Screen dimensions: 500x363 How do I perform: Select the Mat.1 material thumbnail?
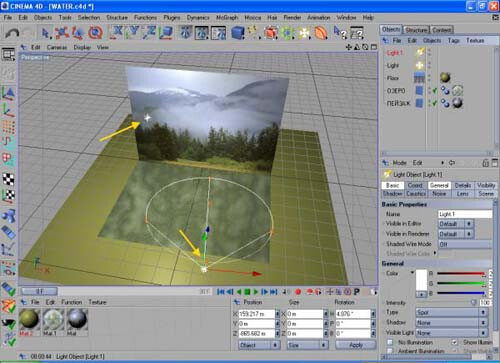(x=53, y=320)
